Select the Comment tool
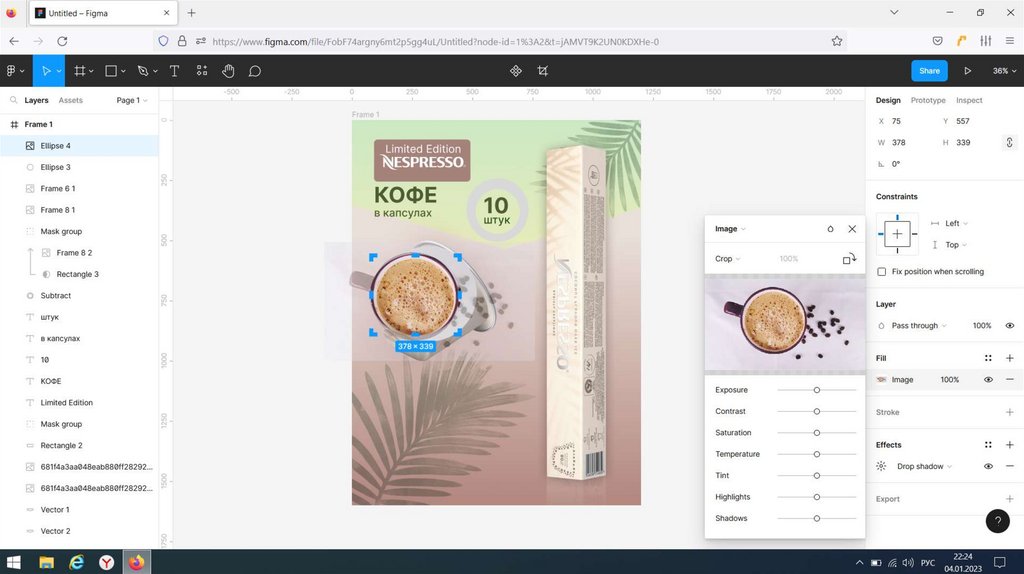 click(x=255, y=71)
